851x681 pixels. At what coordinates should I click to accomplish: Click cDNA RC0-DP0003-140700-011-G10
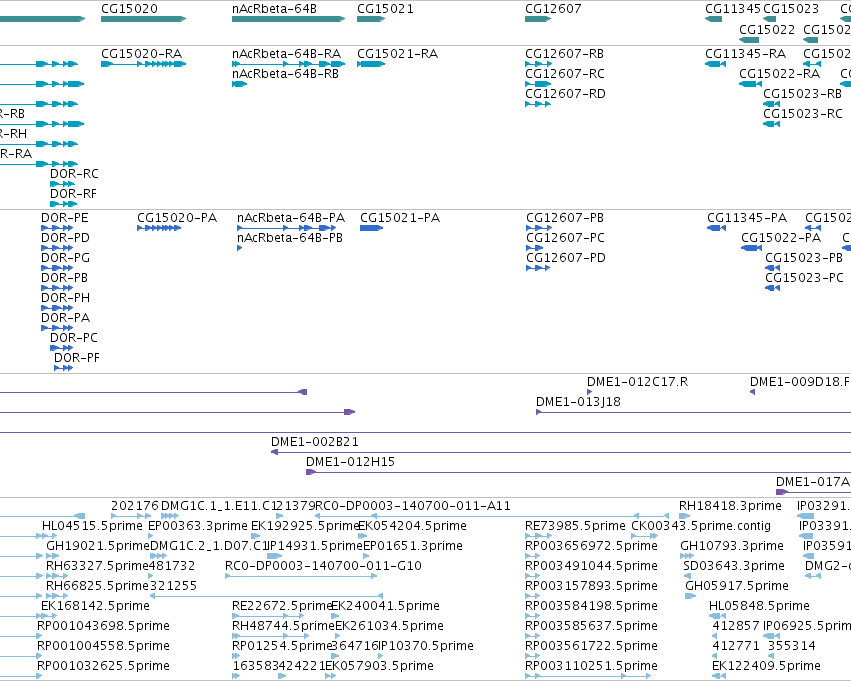point(301,576)
